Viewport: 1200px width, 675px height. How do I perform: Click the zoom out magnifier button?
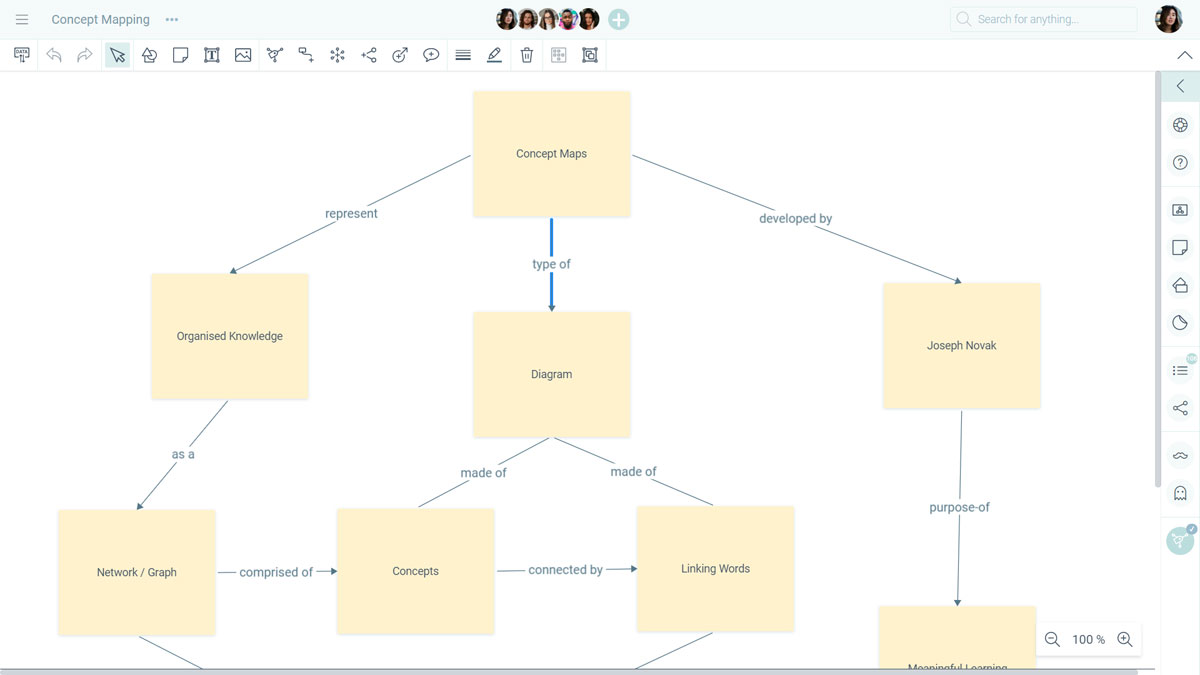pyautogui.click(x=1052, y=639)
